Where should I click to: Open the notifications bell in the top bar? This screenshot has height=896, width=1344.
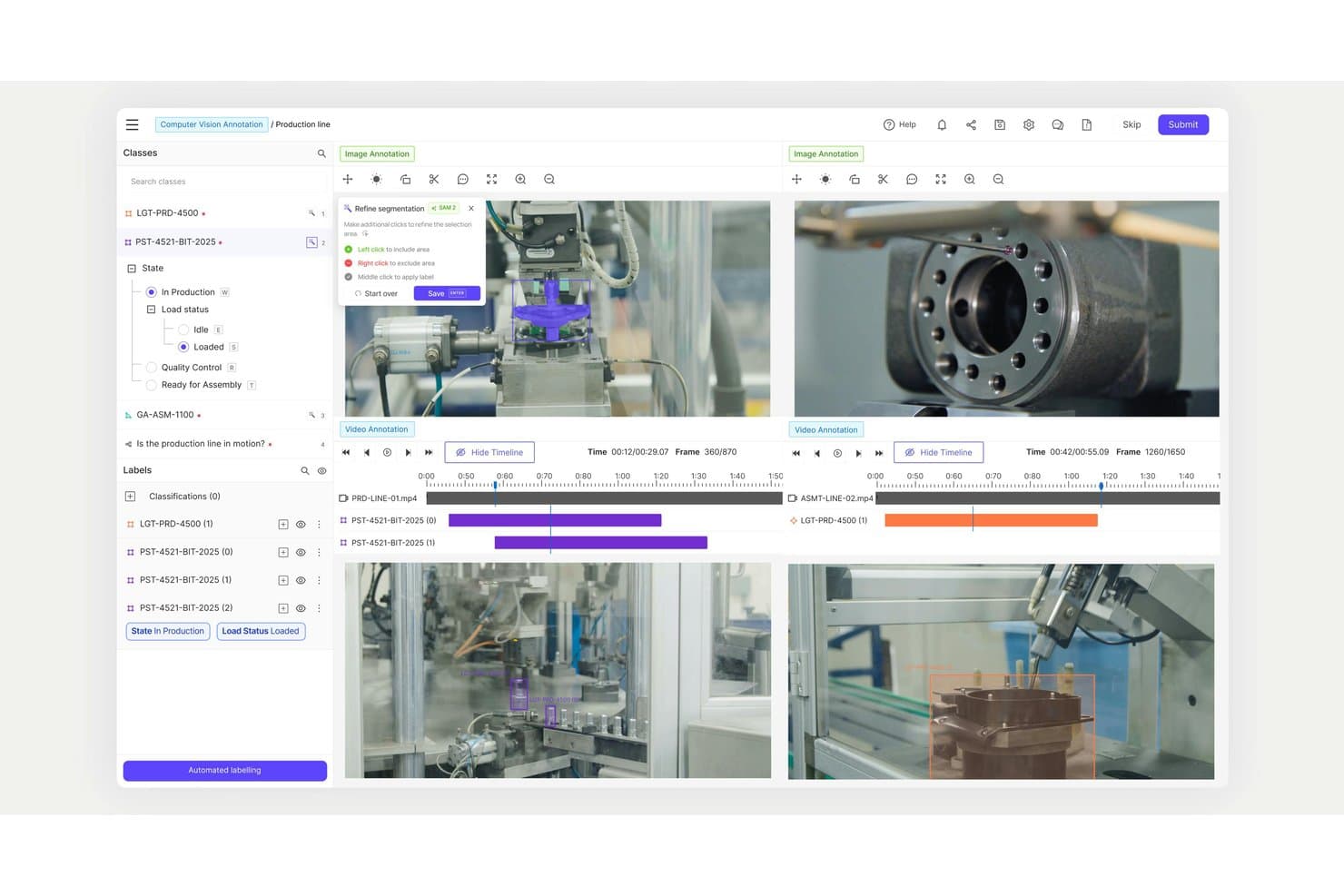click(942, 124)
